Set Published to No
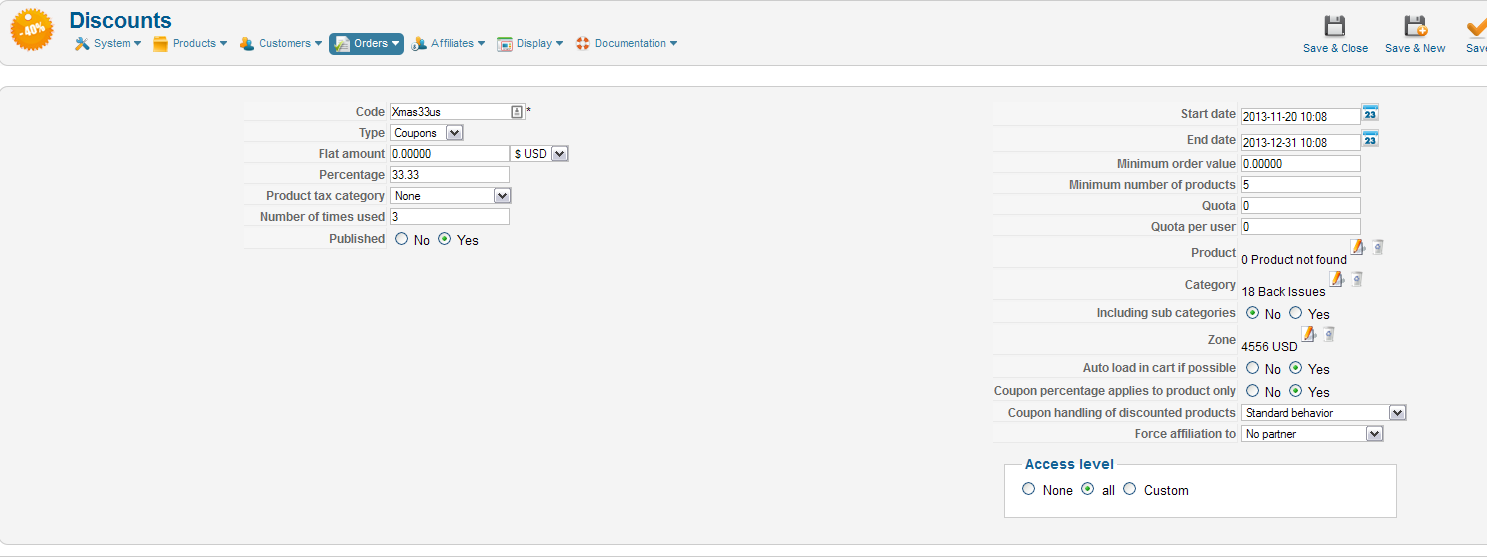The height and width of the screenshot is (557, 1487). click(402, 239)
